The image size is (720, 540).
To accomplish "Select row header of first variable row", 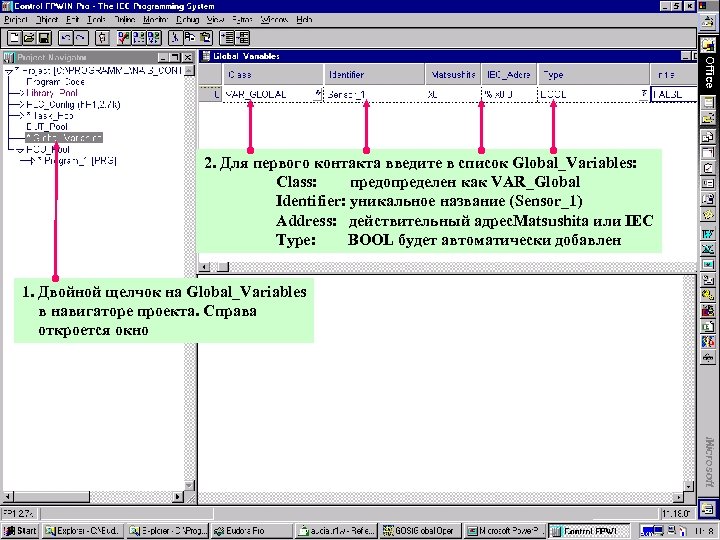I will coord(211,94).
